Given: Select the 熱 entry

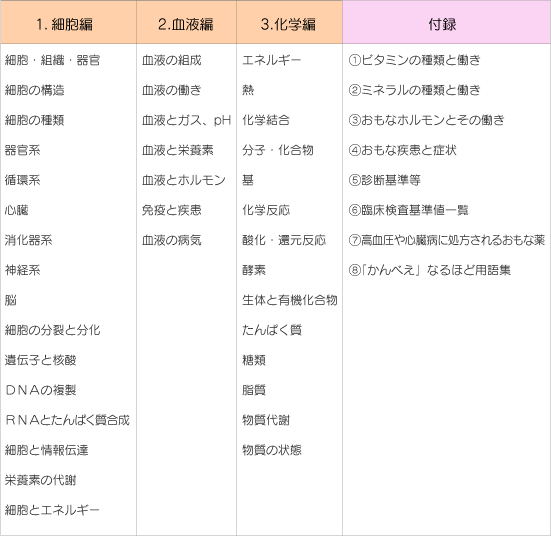Looking at the screenshot, I should [x=248, y=90].
